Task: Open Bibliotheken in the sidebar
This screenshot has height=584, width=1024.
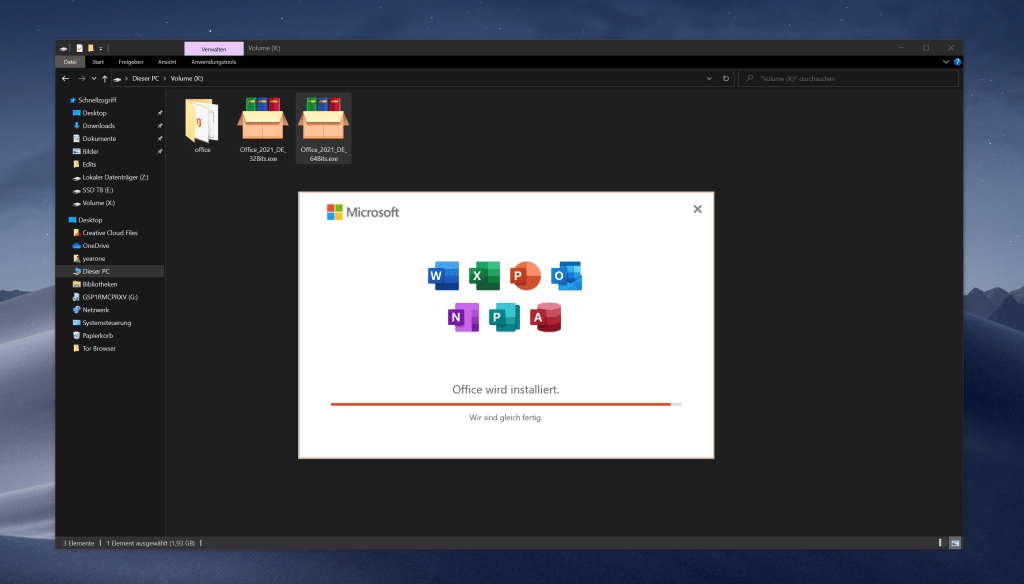Action: pyautogui.click(x=99, y=284)
